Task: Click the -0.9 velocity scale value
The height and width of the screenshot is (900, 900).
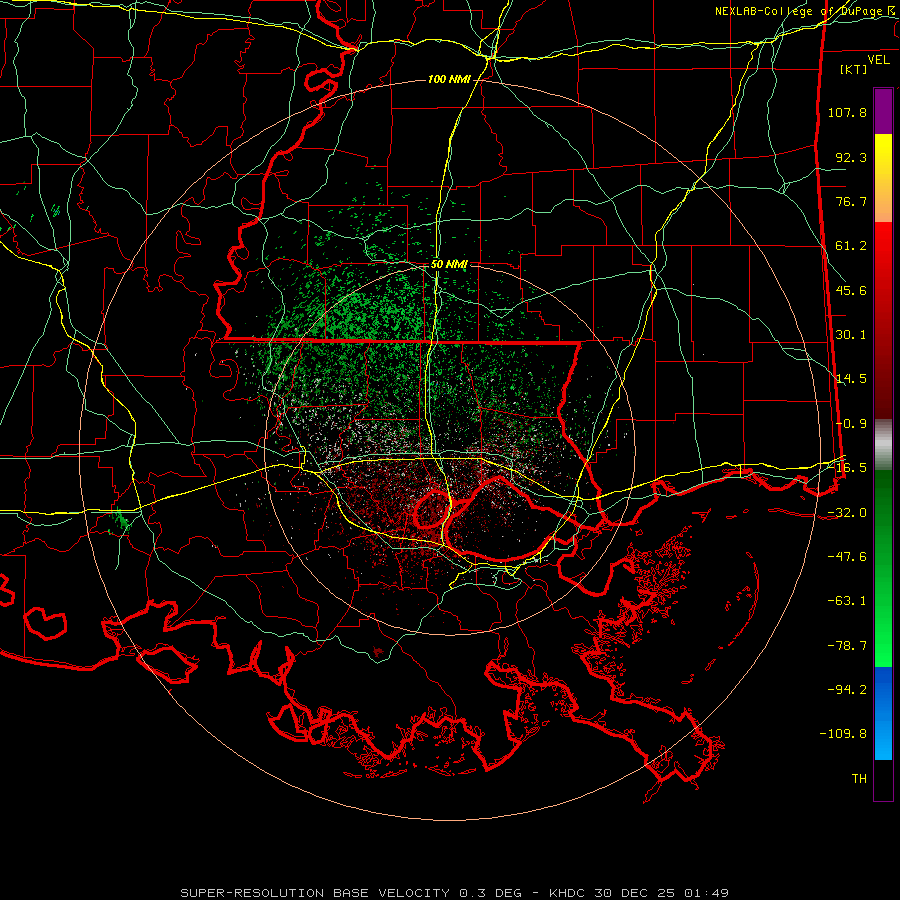Action: click(x=851, y=424)
